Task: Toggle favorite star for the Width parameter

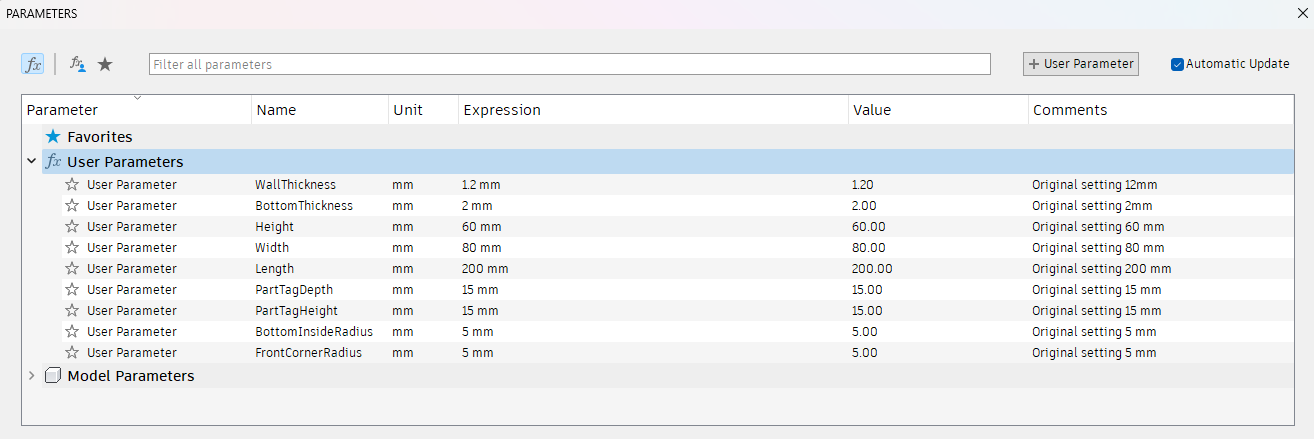Action: point(72,248)
